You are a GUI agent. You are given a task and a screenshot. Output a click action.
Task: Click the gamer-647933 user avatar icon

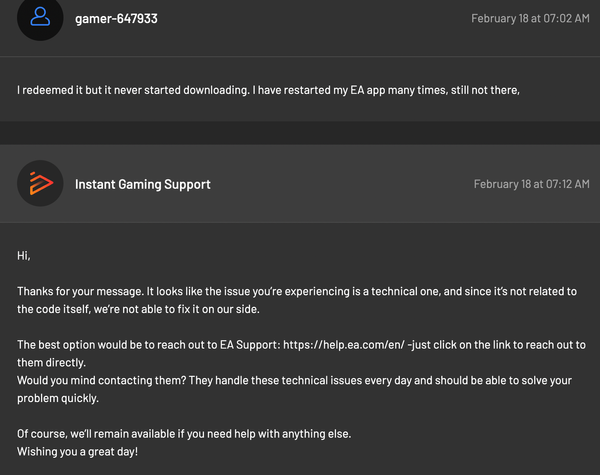point(41,17)
